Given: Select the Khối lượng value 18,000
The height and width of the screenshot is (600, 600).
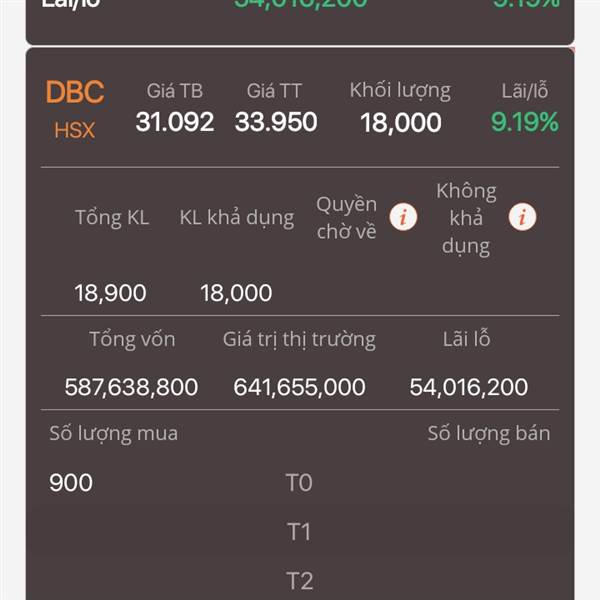Looking at the screenshot, I should [401, 123].
